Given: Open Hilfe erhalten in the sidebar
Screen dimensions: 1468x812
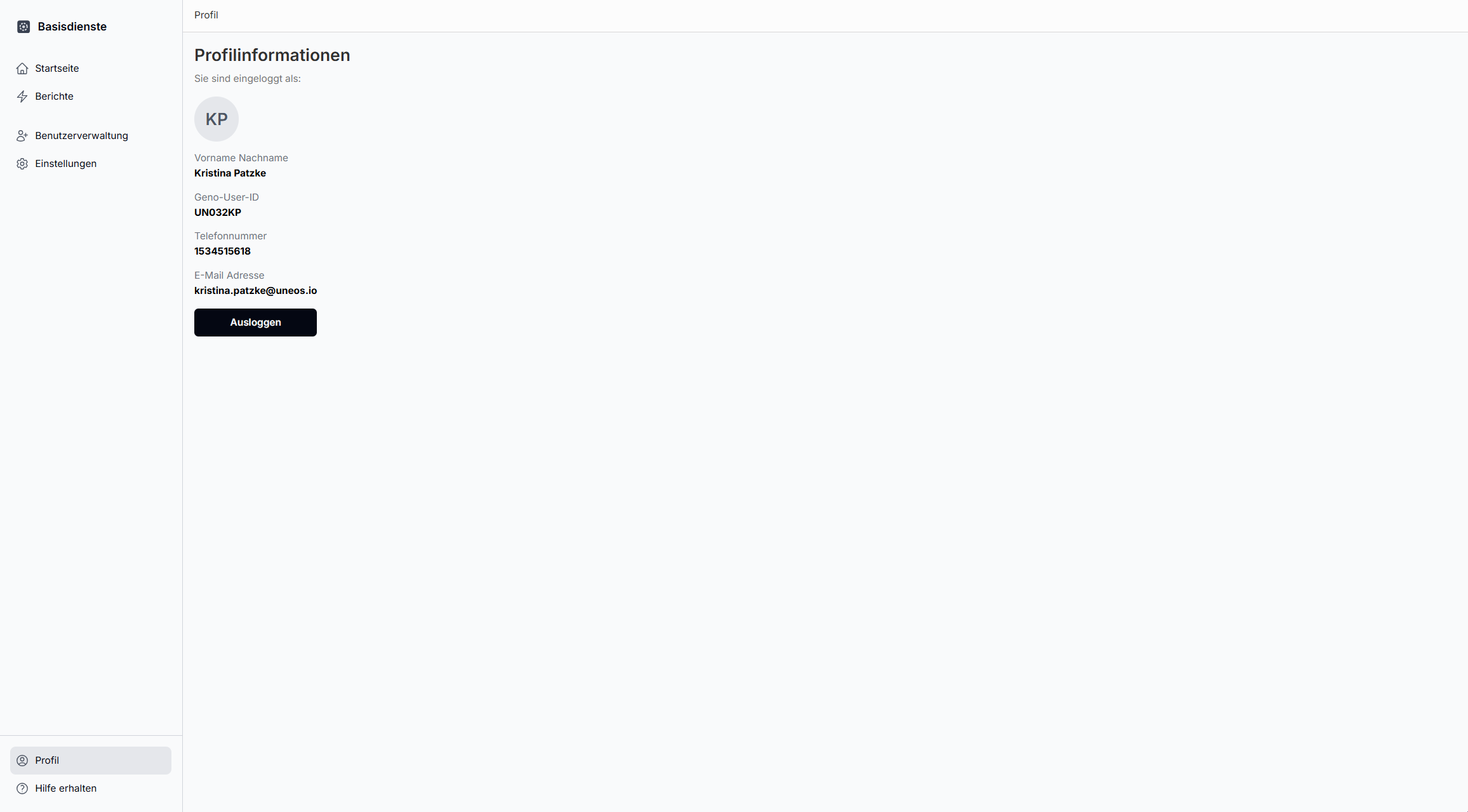Looking at the screenshot, I should point(91,789).
